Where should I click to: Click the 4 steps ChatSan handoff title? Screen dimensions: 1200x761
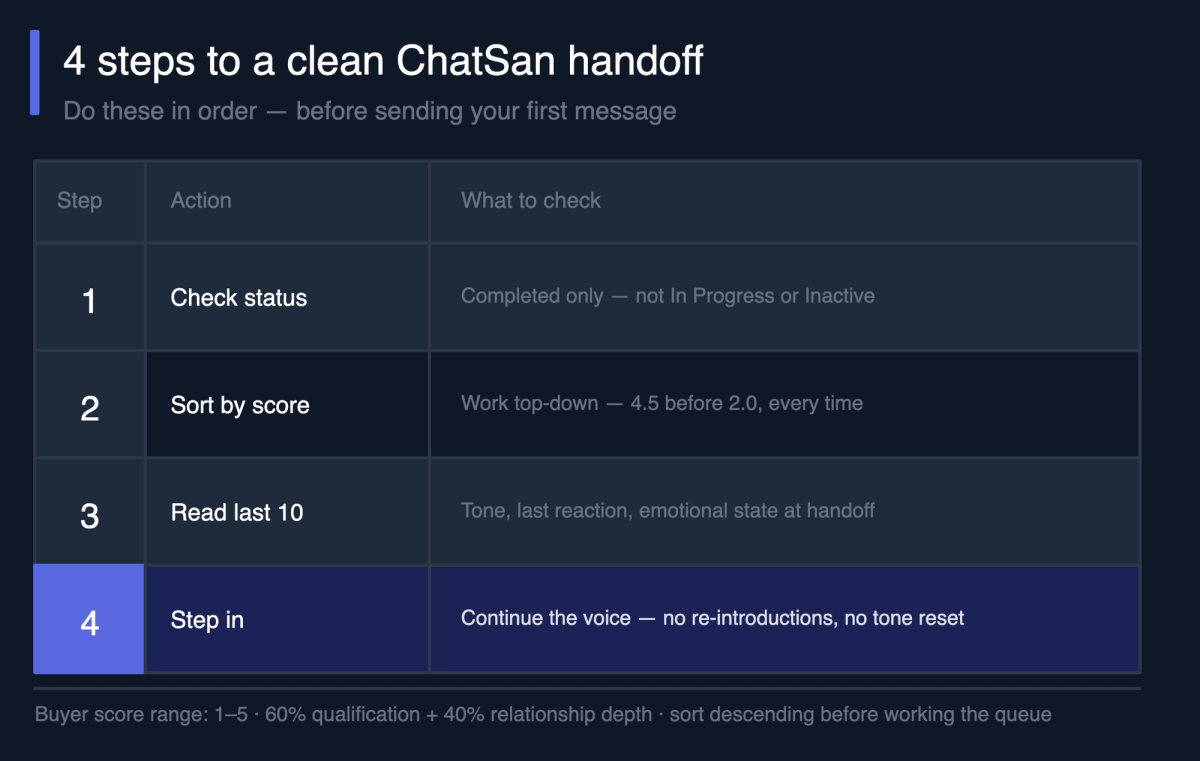(383, 62)
